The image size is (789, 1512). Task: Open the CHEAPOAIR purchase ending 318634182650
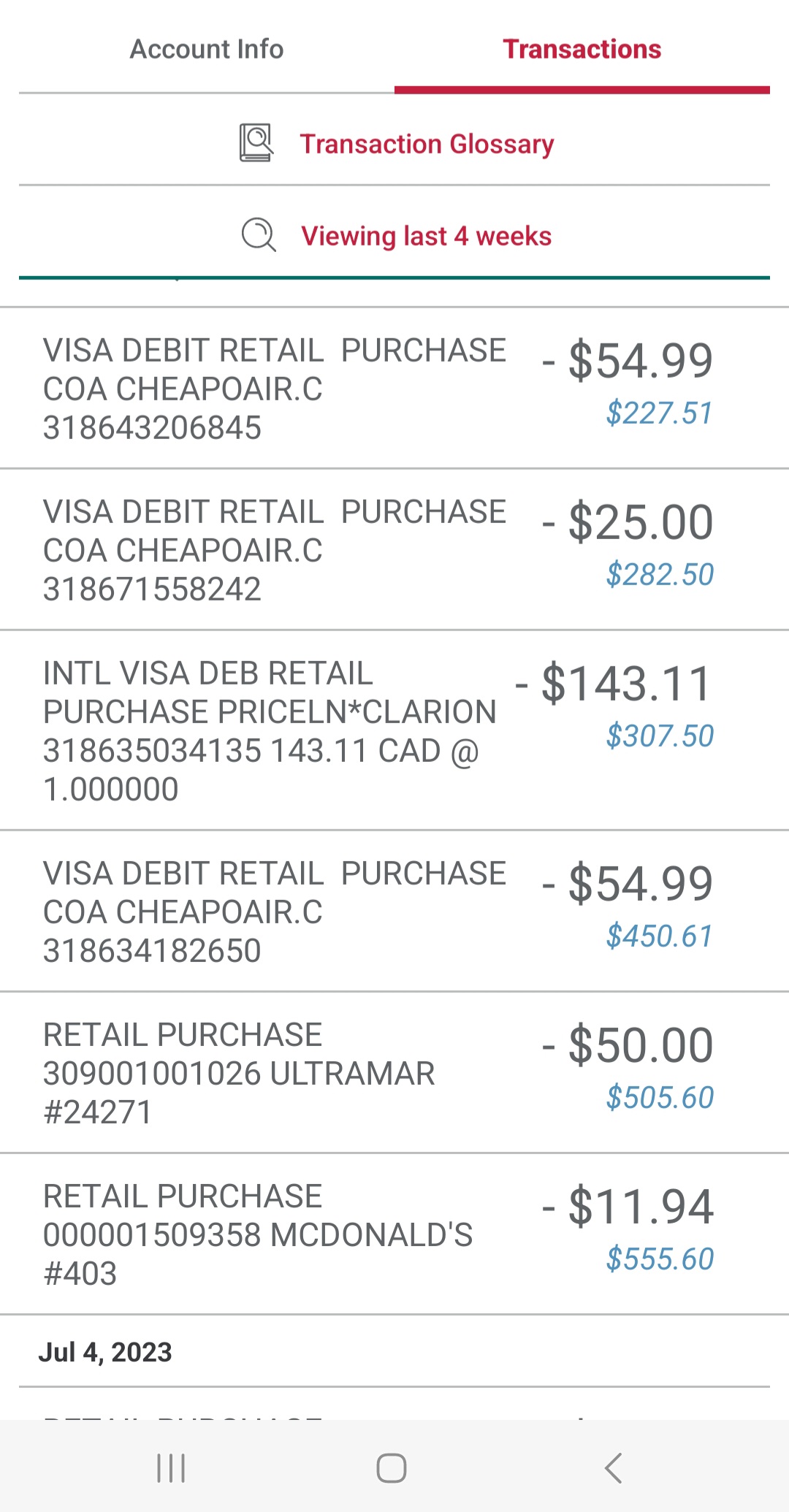(274, 912)
